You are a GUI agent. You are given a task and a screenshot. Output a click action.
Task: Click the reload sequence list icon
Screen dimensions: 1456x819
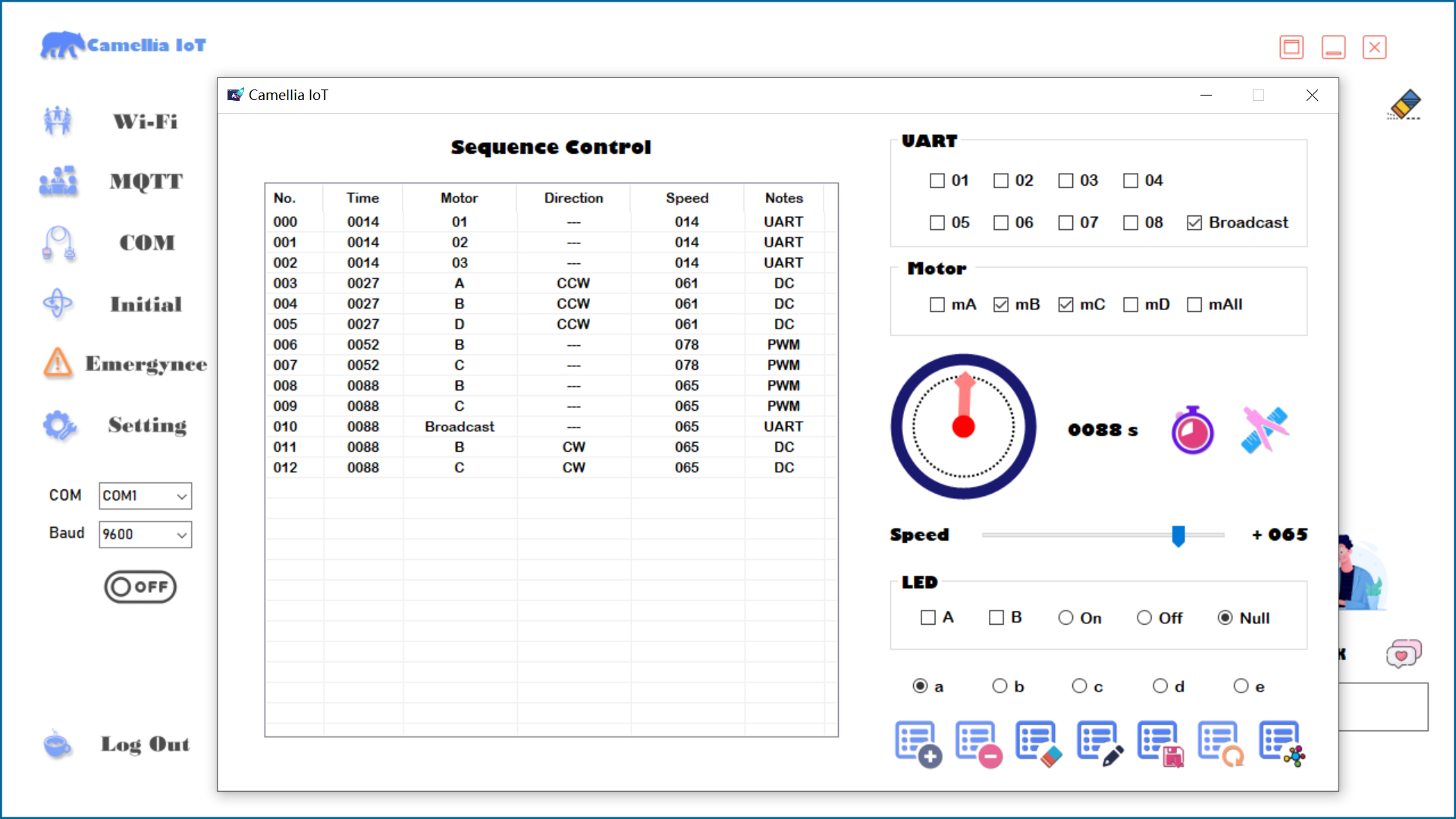click(x=1221, y=744)
